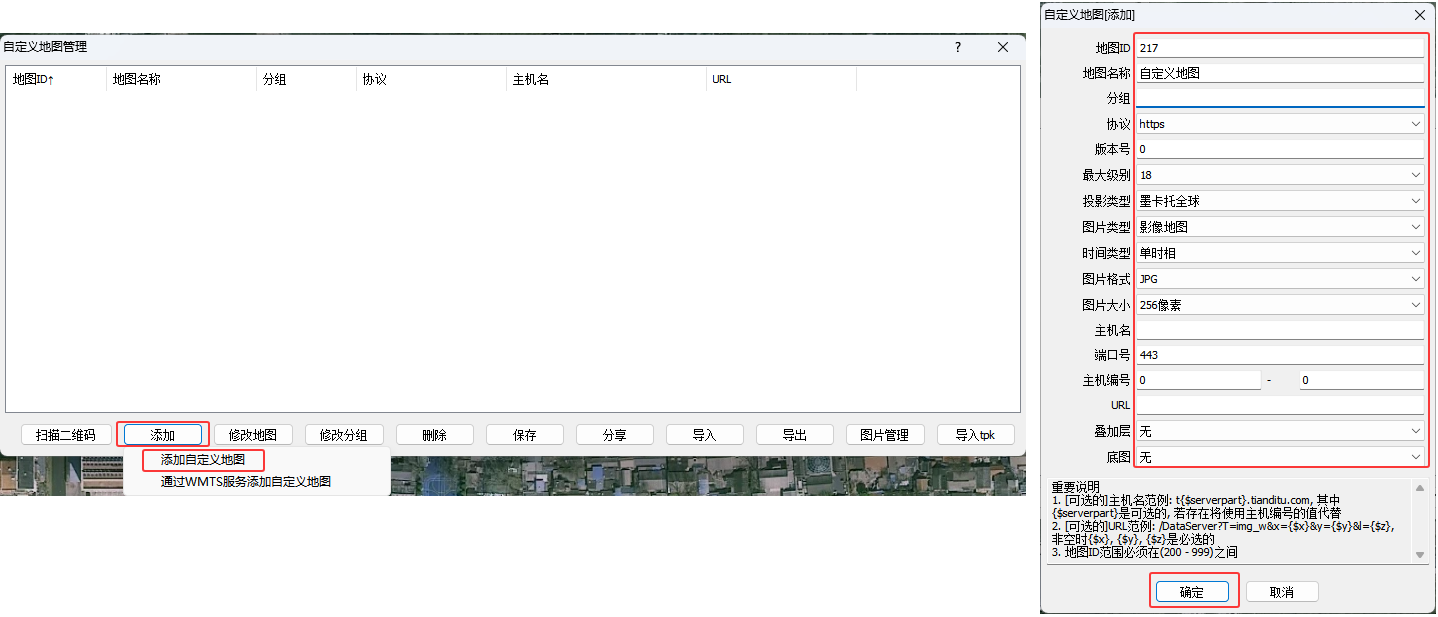Open the 时间类型 dropdown

(x=1279, y=253)
